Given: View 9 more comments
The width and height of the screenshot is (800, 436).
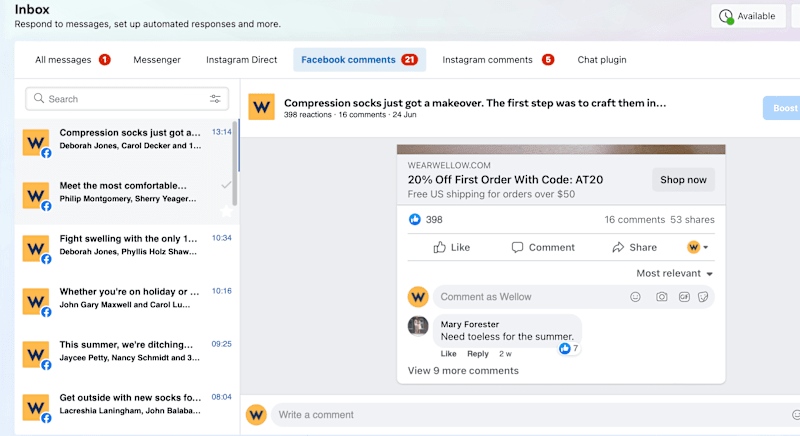Looking at the screenshot, I should [463, 371].
